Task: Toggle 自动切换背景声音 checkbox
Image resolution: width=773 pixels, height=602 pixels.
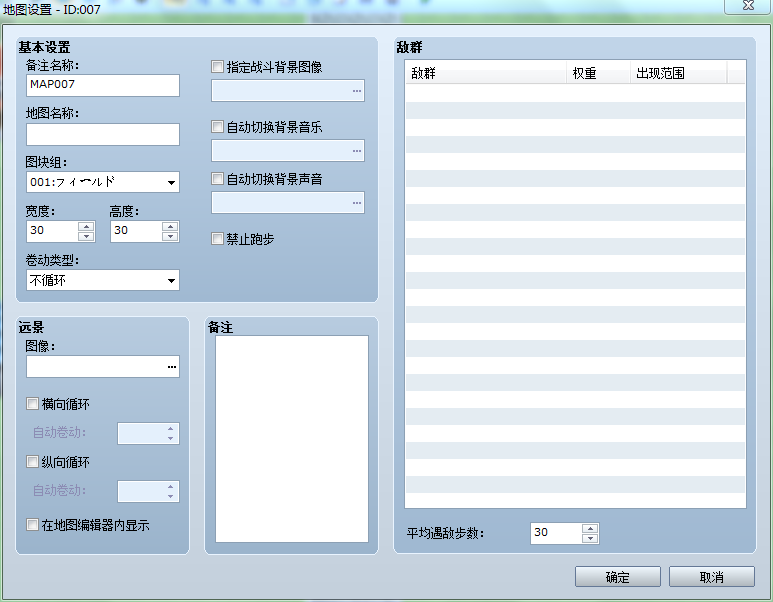Action: pos(217,178)
